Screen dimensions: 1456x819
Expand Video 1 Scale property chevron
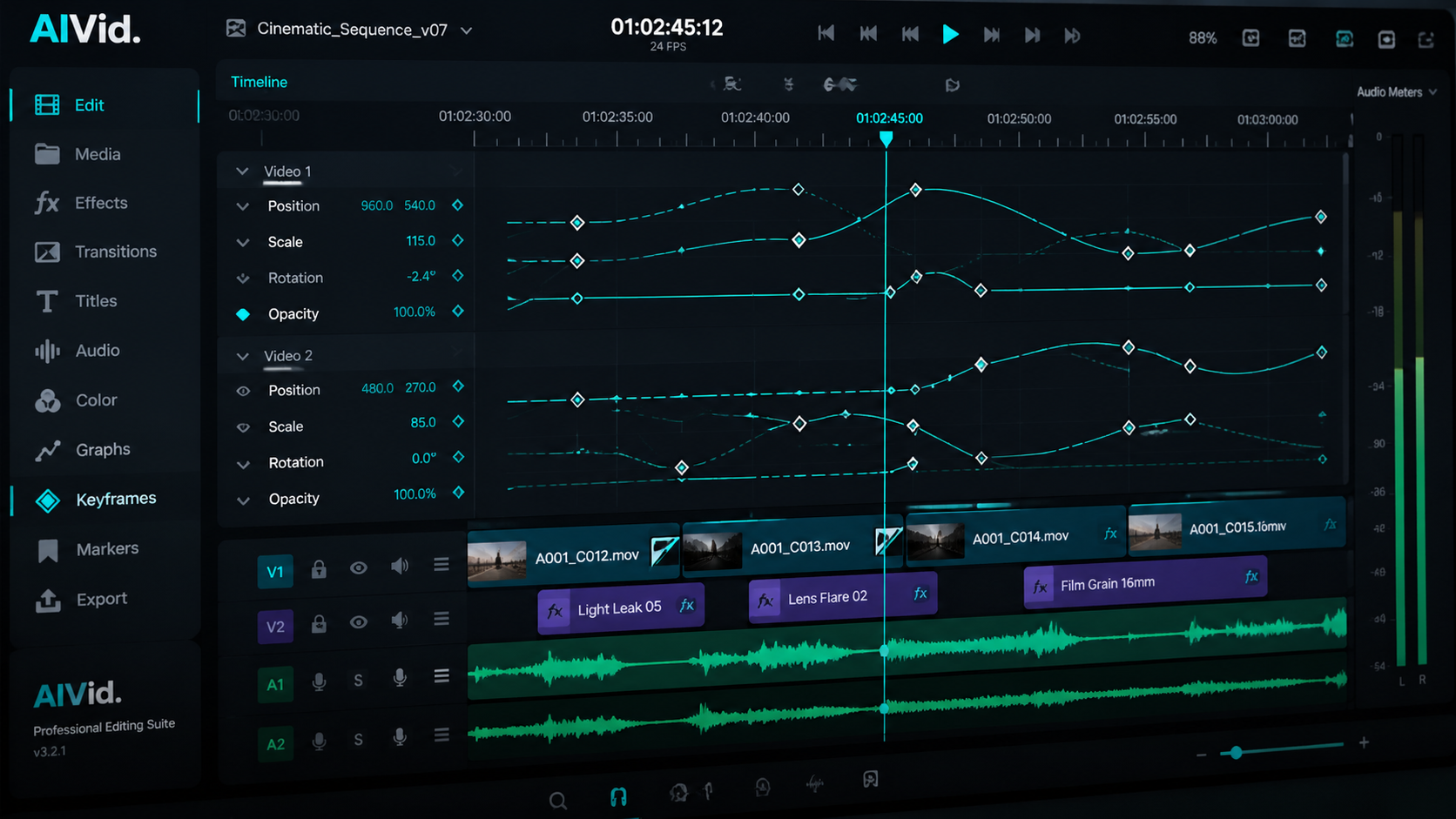pos(243,242)
